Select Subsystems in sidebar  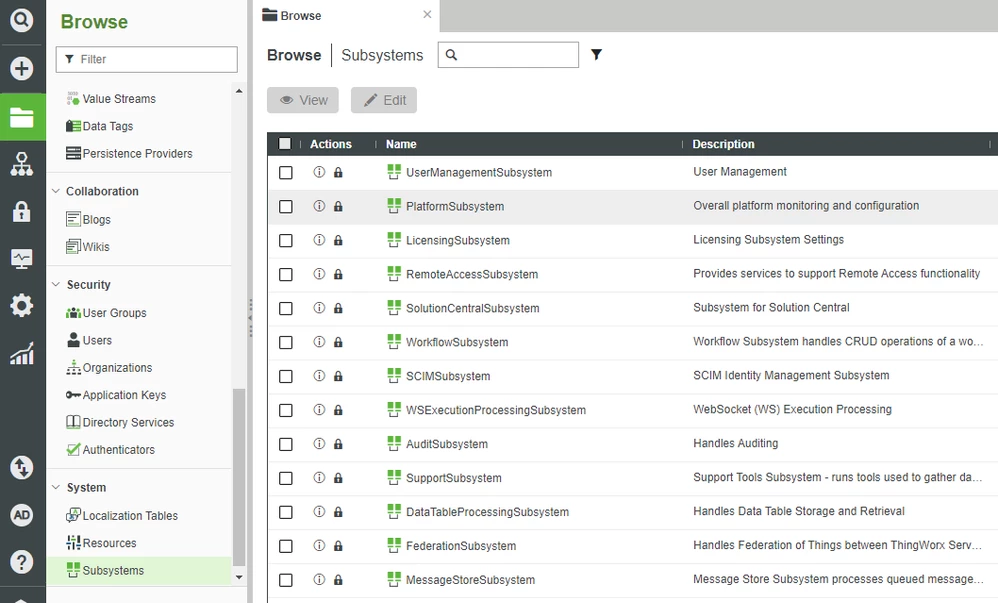(x=139, y=571)
